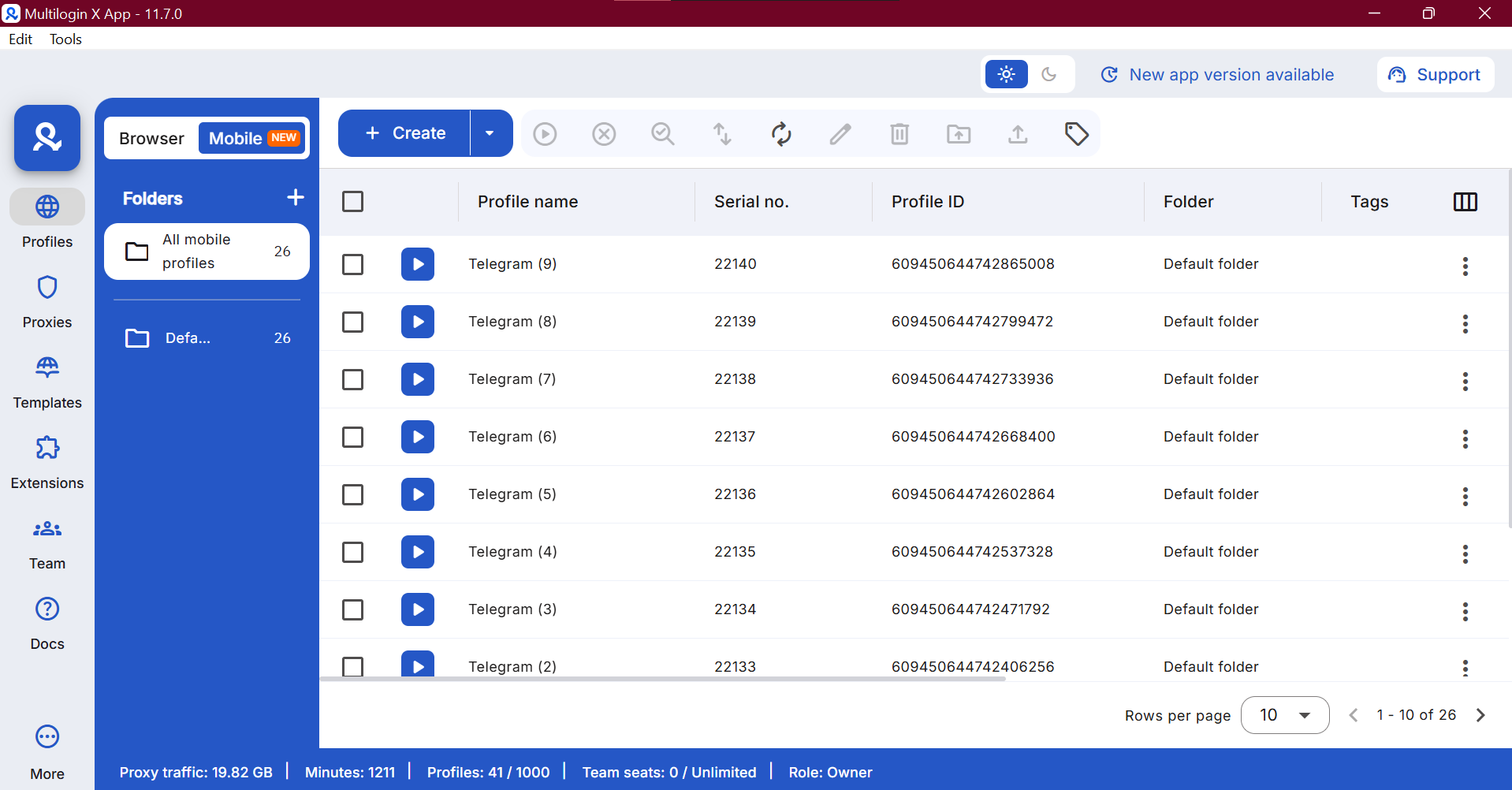Open the Rows per page dropdown
The width and height of the screenshot is (1512, 790).
point(1284,715)
